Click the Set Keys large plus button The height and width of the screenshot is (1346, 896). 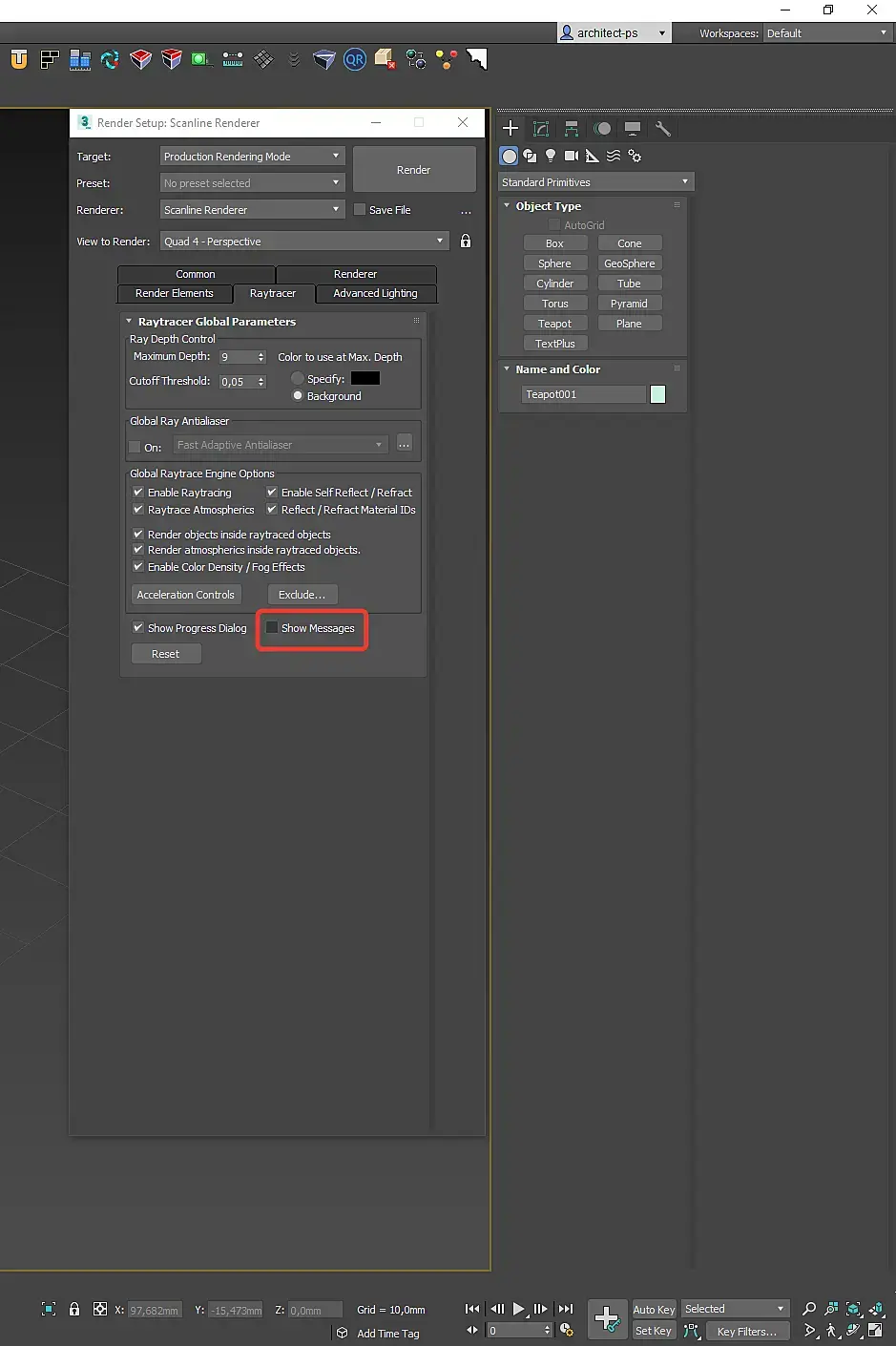tap(607, 1319)
